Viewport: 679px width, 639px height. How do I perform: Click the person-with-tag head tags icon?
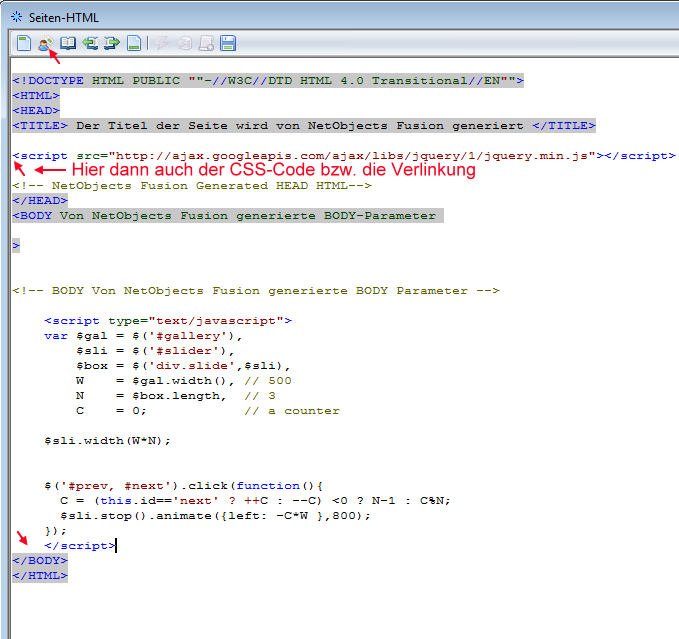pyautogui.click(x=45, y=43)
